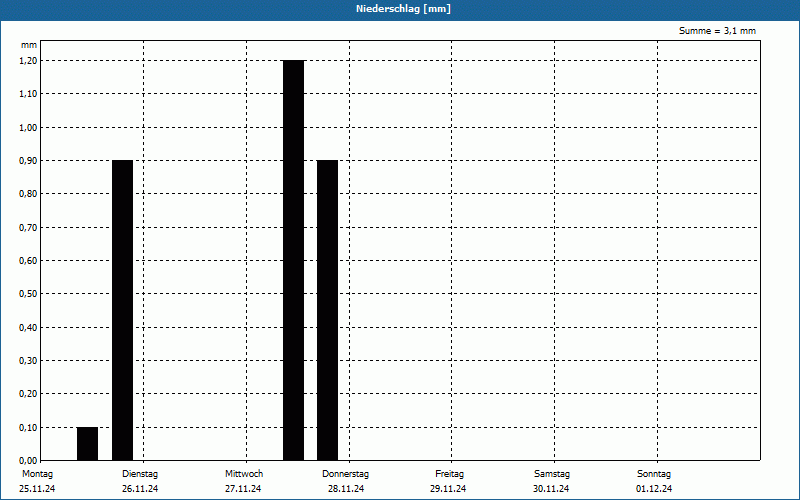Screen dimensions: 800x500
Task: Select the Freitag day label
Action: (449, 474)
